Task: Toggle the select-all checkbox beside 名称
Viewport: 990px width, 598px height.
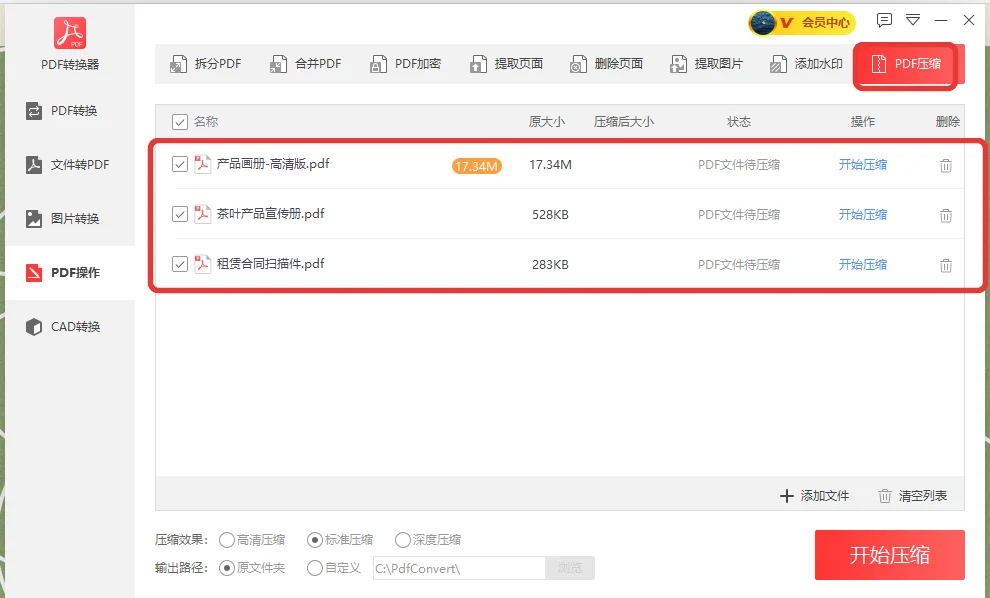Action: tap(180, 122)
